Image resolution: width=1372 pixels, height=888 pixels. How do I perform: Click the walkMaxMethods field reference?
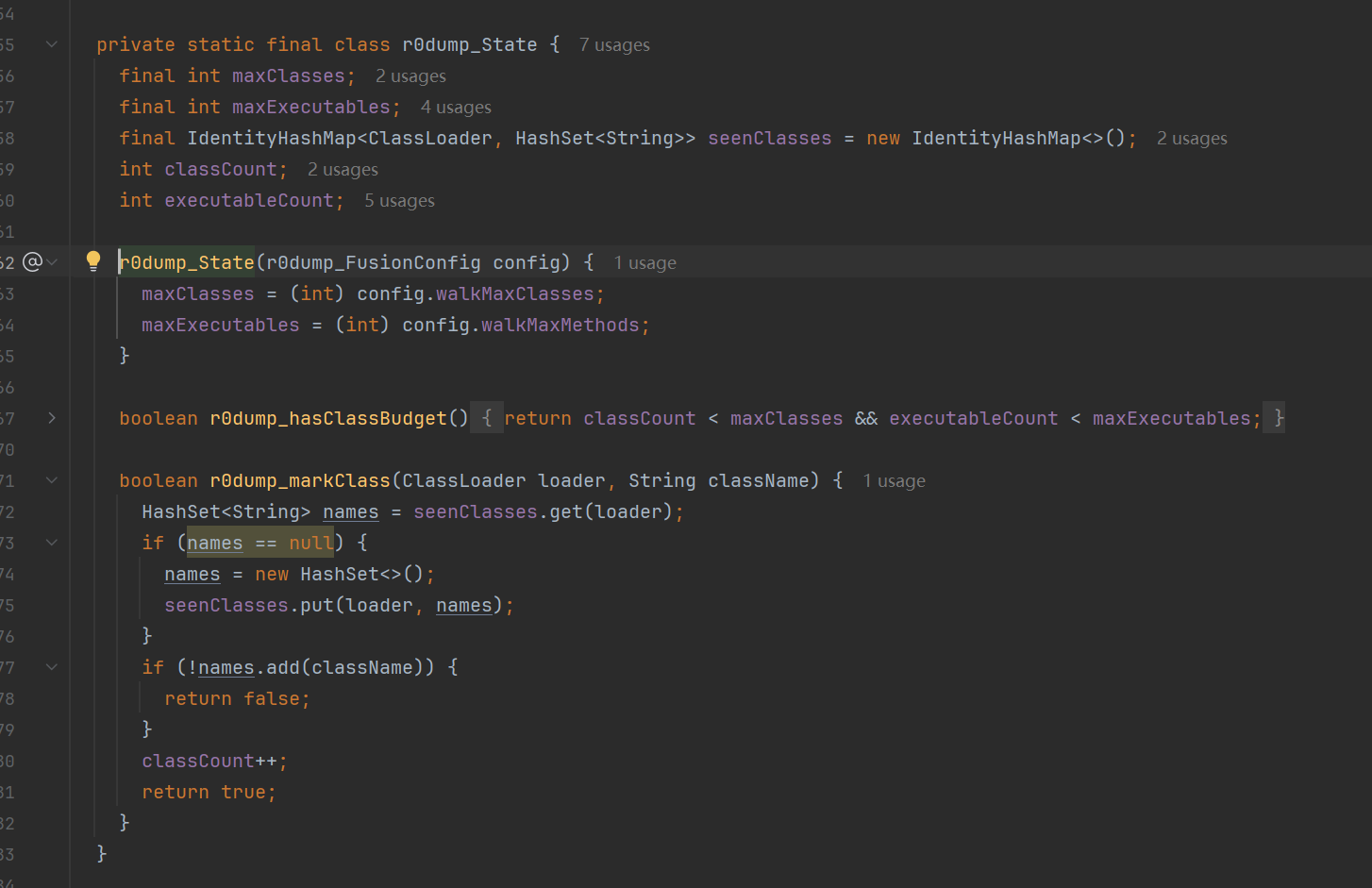561,325
